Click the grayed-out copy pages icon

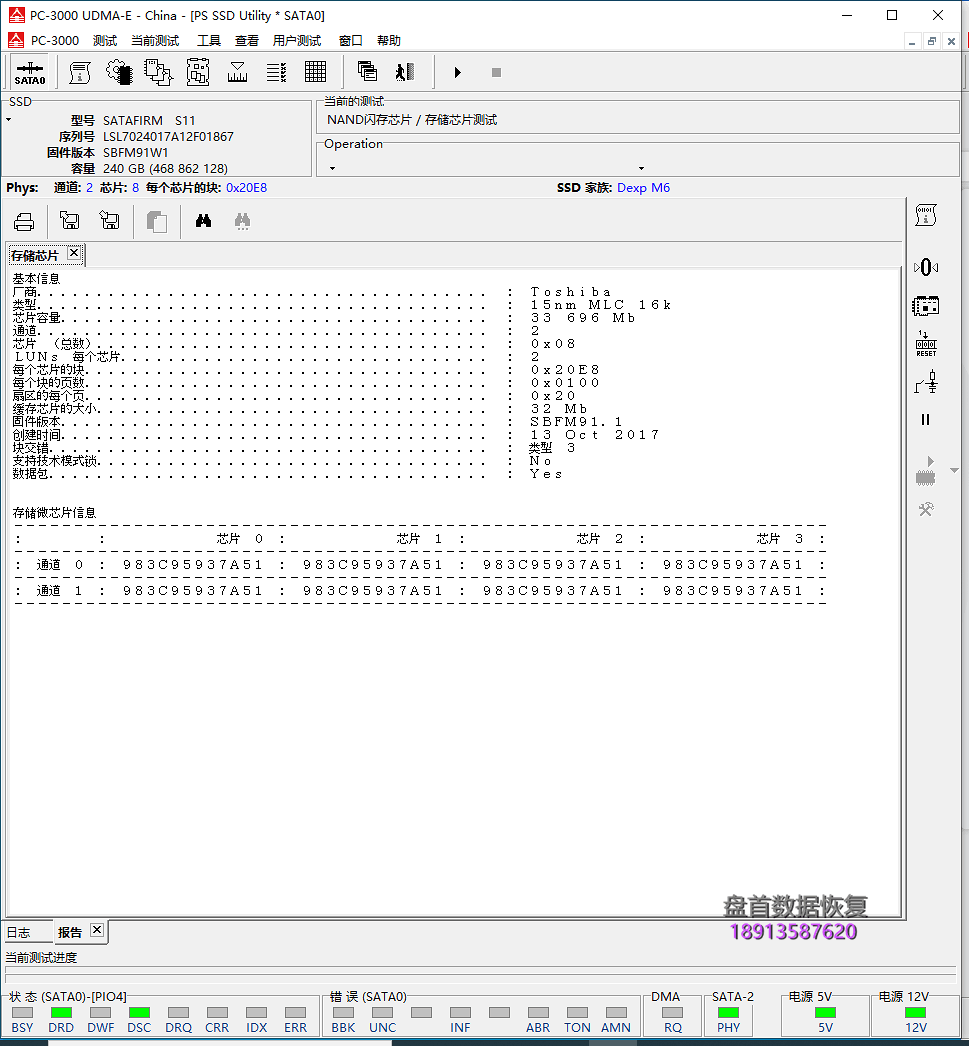click(x=157, y=221)
